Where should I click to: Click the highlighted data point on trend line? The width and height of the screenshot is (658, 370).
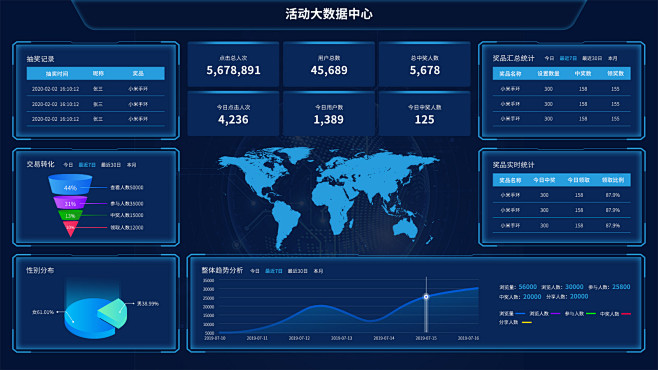[x=426, y=297]
